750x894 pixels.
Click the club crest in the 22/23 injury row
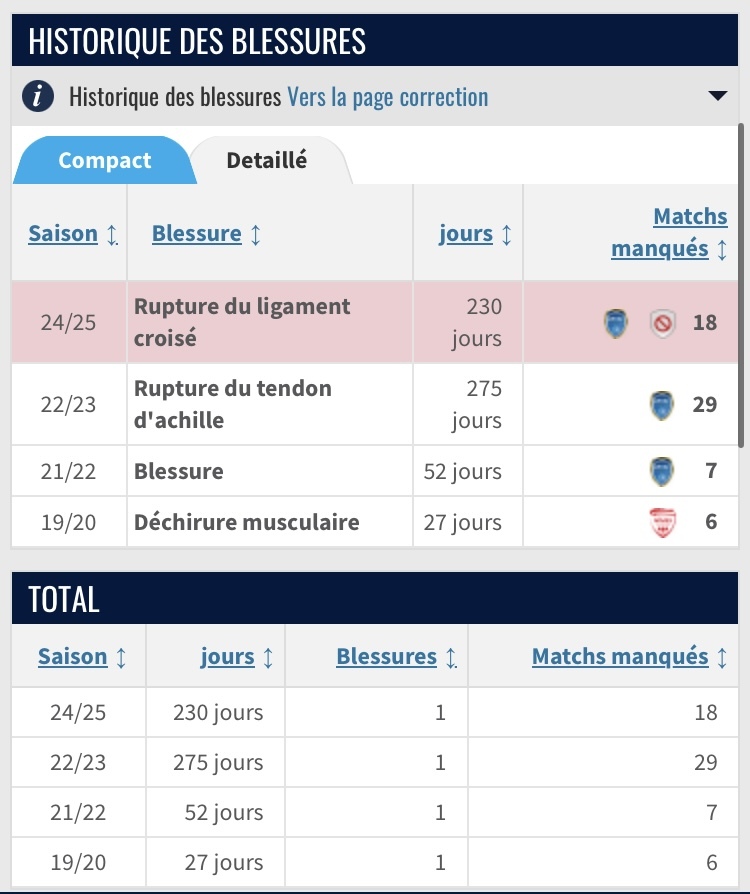click(662, 405)
